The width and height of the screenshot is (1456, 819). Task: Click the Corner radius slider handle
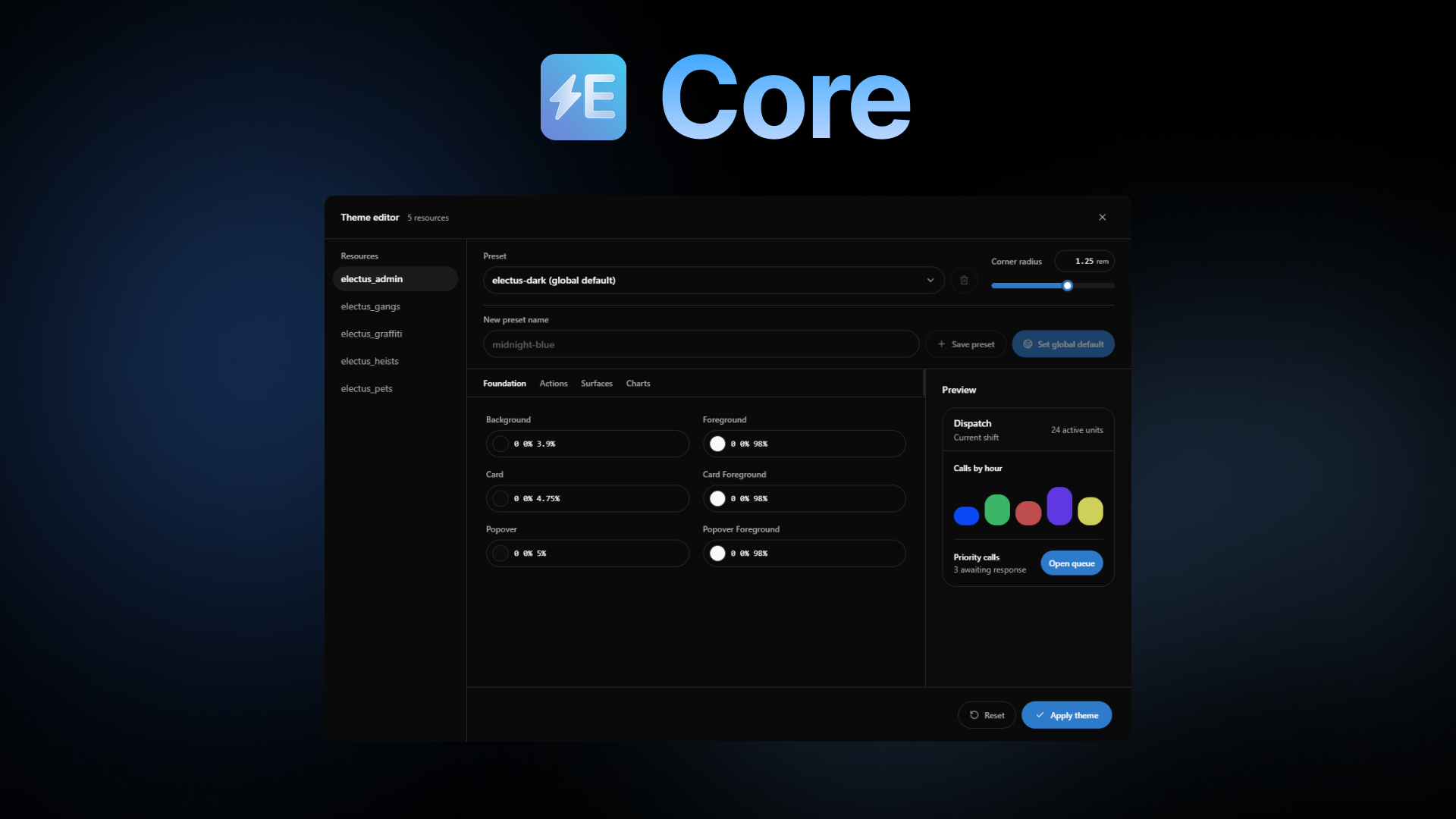(1068, 286)
